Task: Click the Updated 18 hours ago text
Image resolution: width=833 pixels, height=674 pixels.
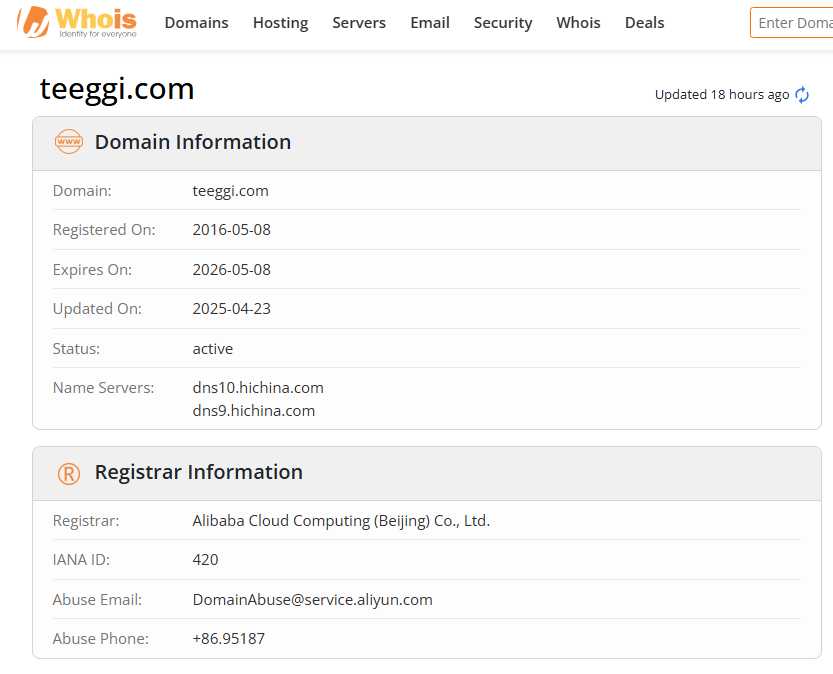Action: point(721,94)
